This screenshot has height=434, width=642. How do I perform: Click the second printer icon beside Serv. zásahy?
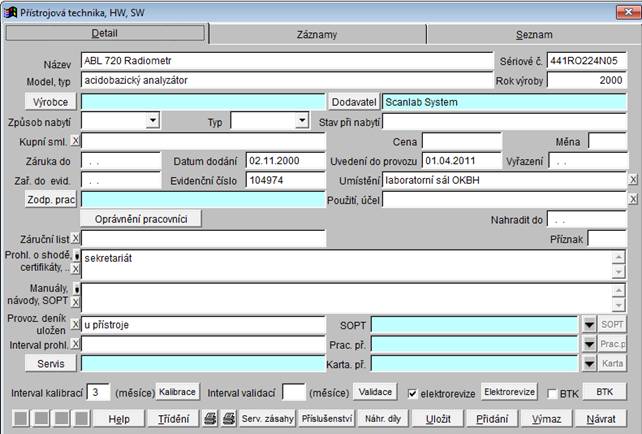click(x=227, y=418)
